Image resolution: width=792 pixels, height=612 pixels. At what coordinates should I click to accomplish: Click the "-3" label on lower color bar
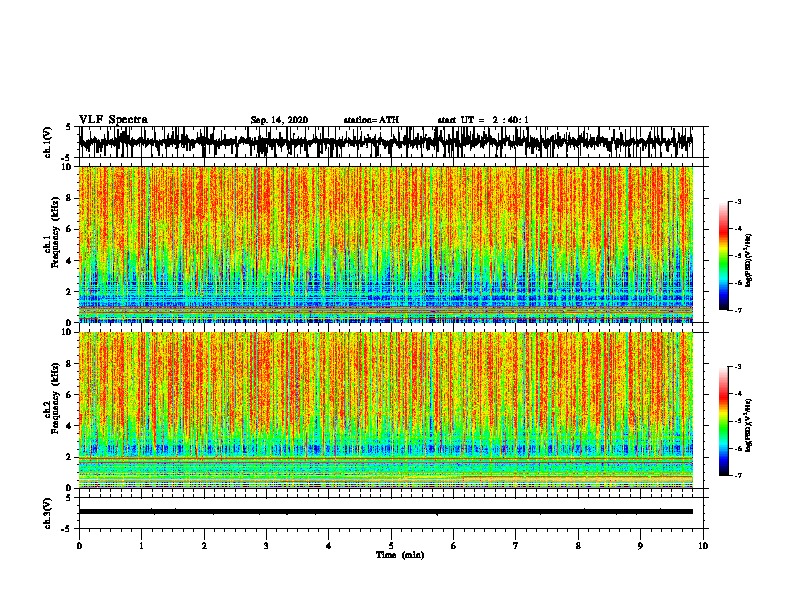(x=737, y=367)
